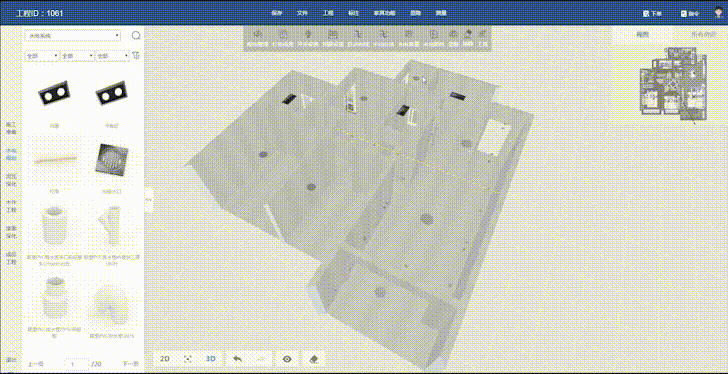Select the second double-hole black panel thumbnail

(x=111, y=94)
